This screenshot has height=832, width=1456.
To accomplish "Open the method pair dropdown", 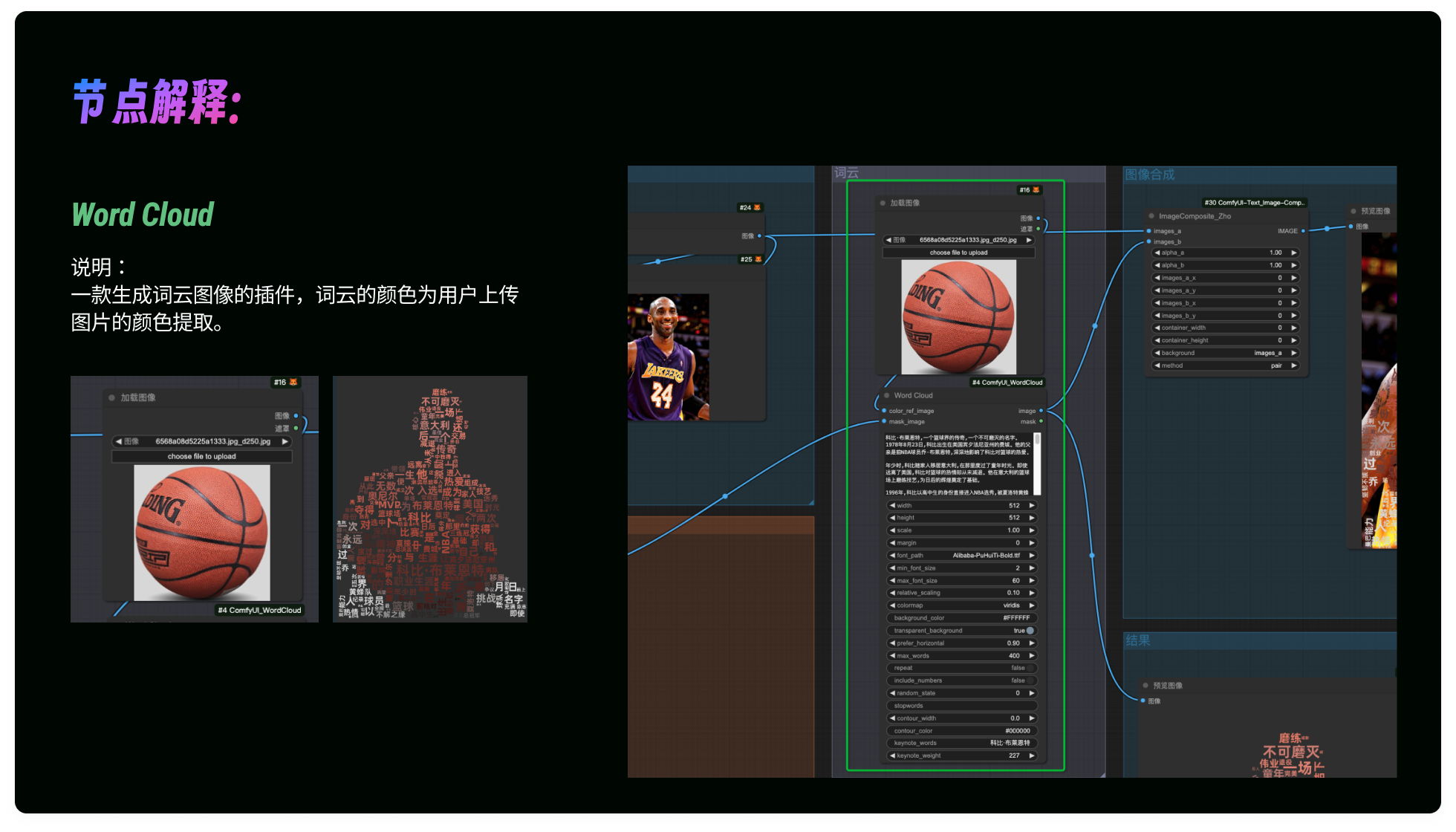I will [x=1225, y=365].
